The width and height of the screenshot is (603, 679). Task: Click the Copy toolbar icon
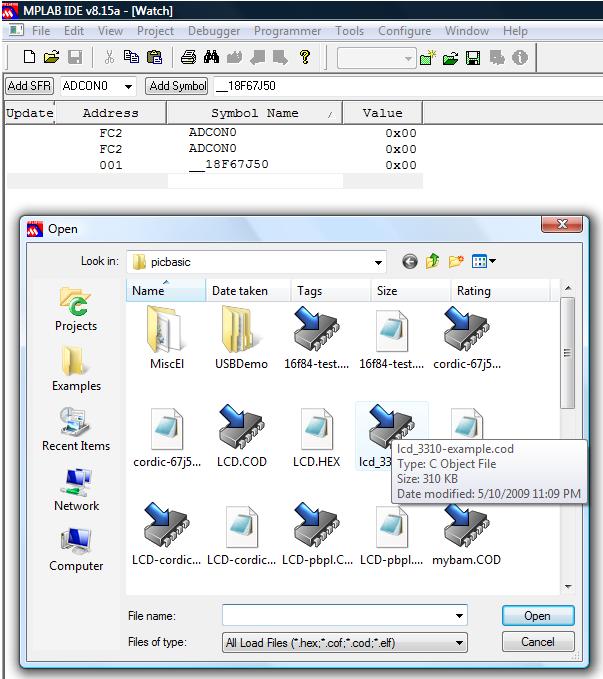coord(131,57)
